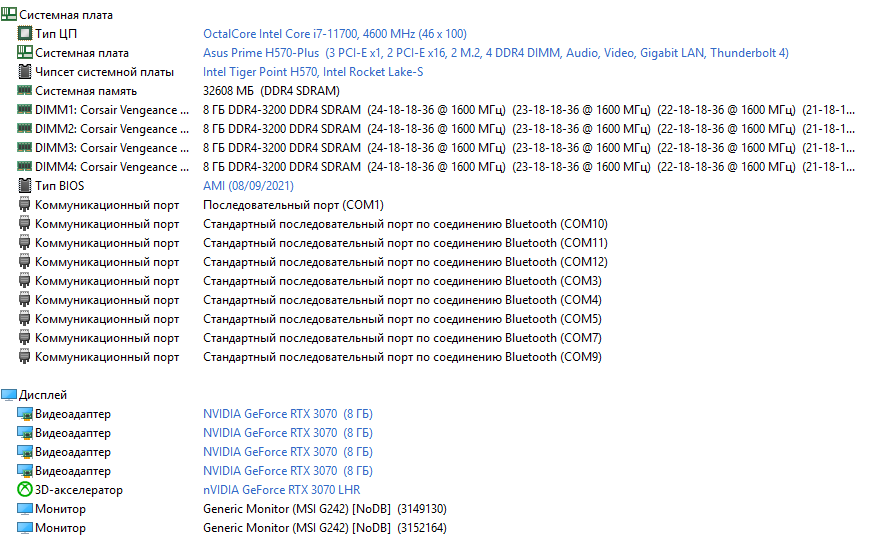Click the DIMM1: Corsair Vengeance label

pos(112,110)
